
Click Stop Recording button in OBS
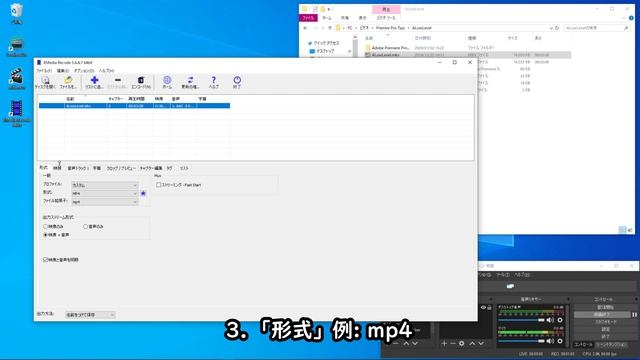[602, 315]
